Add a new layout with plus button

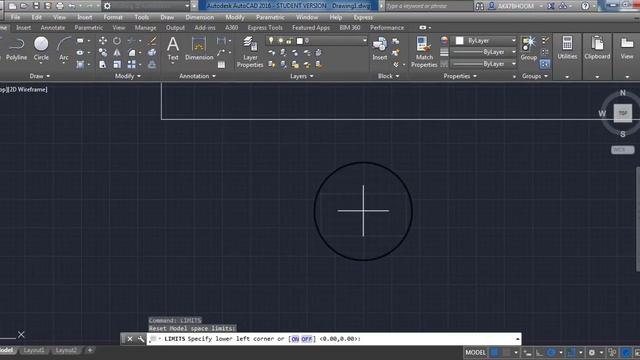tap(90, 350)
